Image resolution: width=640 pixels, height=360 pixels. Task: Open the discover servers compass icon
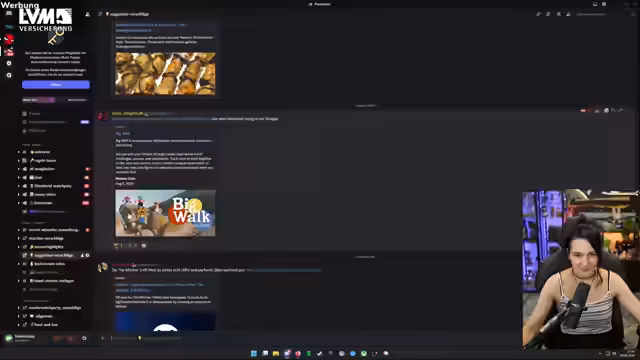pyautogui.click(x=9, y=75)
